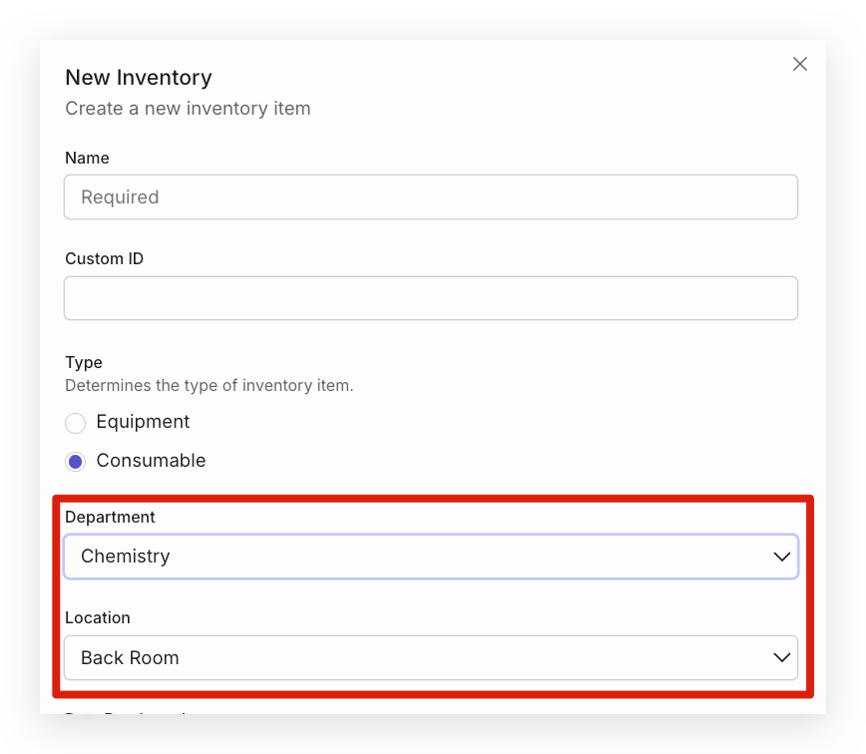Click the Location field label
This screenshot has width=866, height=754.
click(98, 618)
